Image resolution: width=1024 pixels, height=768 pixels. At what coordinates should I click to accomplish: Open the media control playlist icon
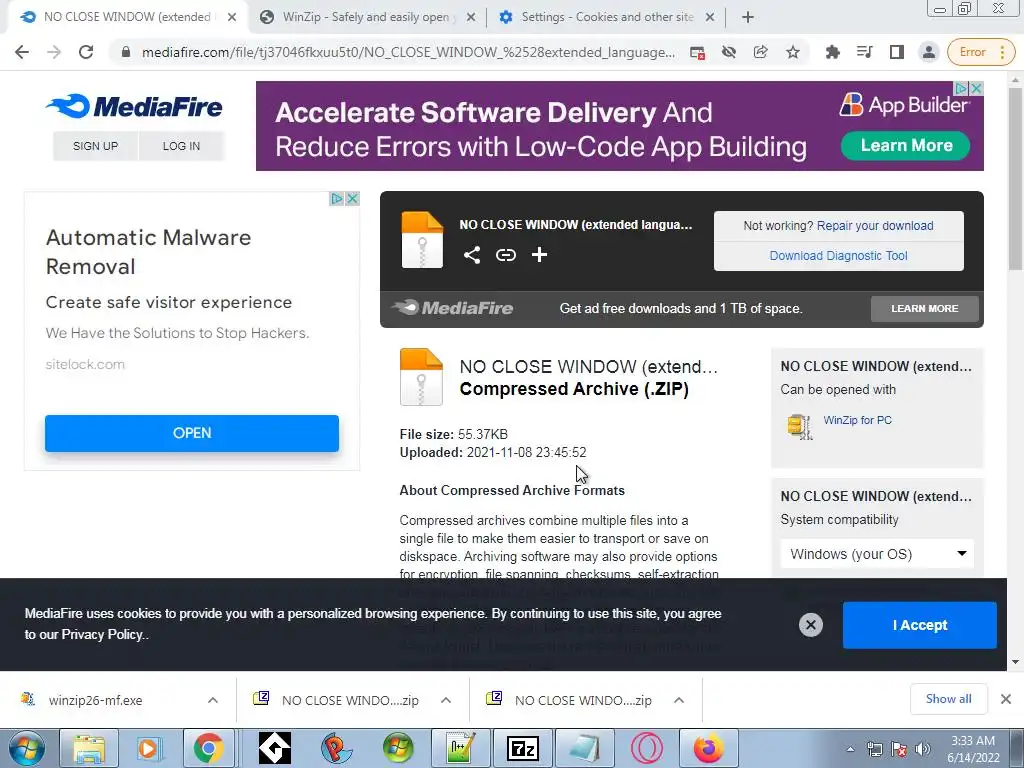pyautogui.click(x=864, y=52)
